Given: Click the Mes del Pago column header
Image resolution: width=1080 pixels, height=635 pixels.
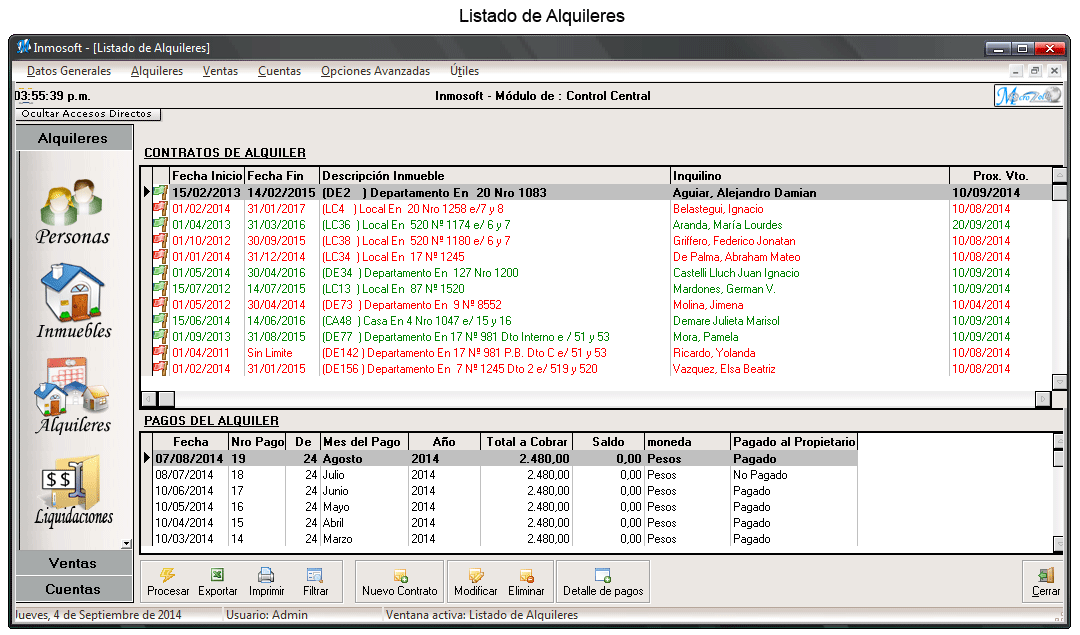Looking at the screenshot, I should click(x=364, y=441).
